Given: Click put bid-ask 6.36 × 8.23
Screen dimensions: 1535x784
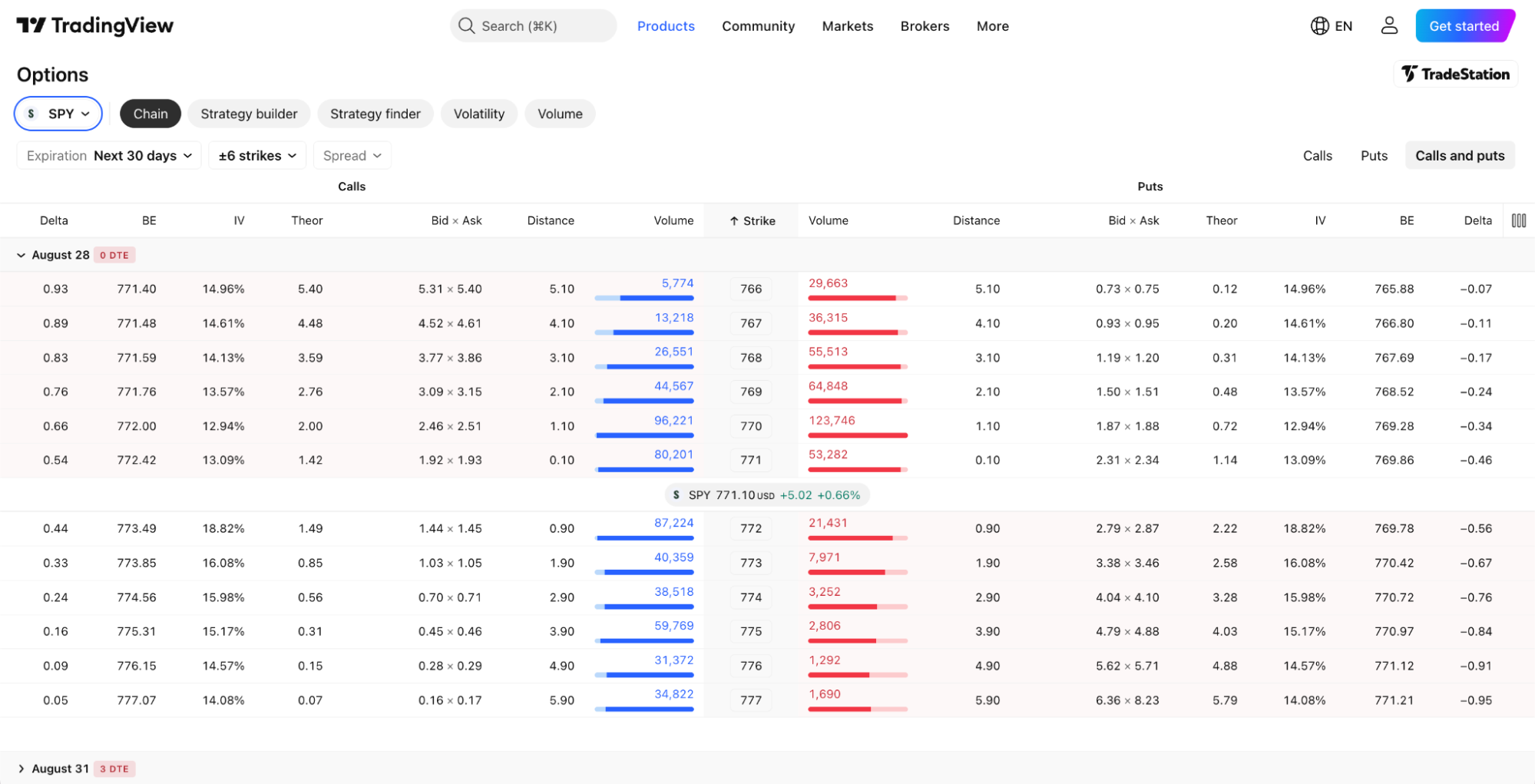Looking at the screenshot, I should coord(1127,700).
